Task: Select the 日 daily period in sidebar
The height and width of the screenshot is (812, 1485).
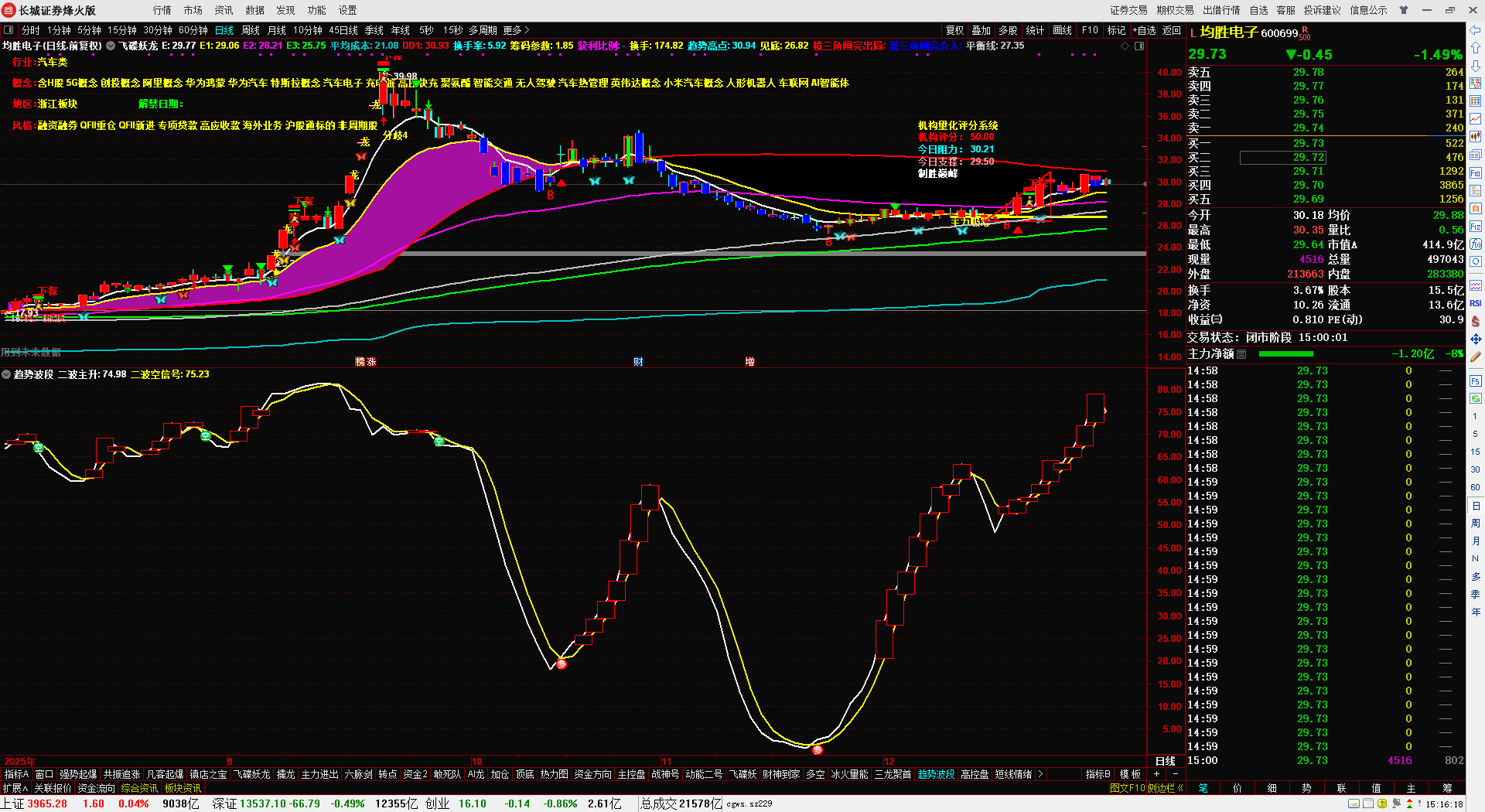Action: point(1476,505)
